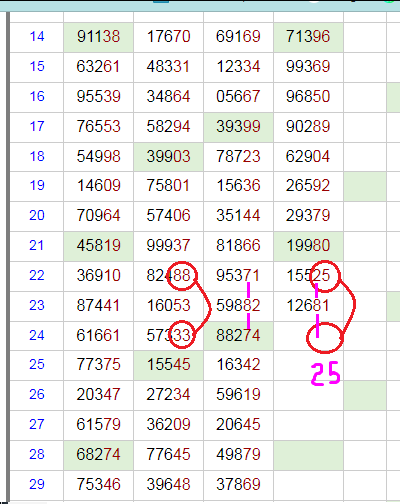The height and width of the screenshot is (504, 400).
Task: Click row number 22
Action: (x=37, y=276)
